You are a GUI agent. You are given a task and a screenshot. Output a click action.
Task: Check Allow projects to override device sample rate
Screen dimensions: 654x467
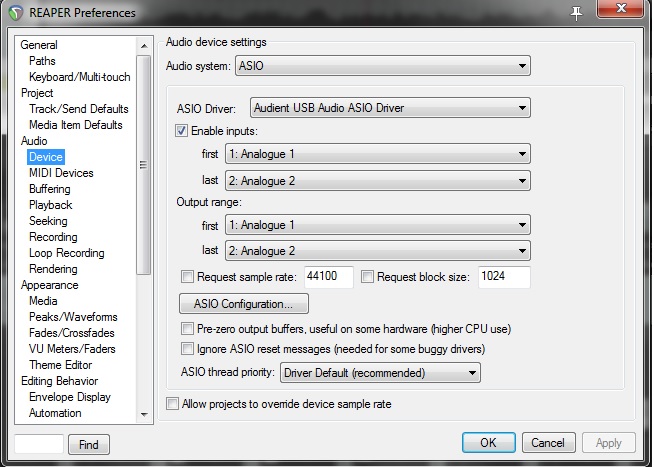tap(172, 404)
